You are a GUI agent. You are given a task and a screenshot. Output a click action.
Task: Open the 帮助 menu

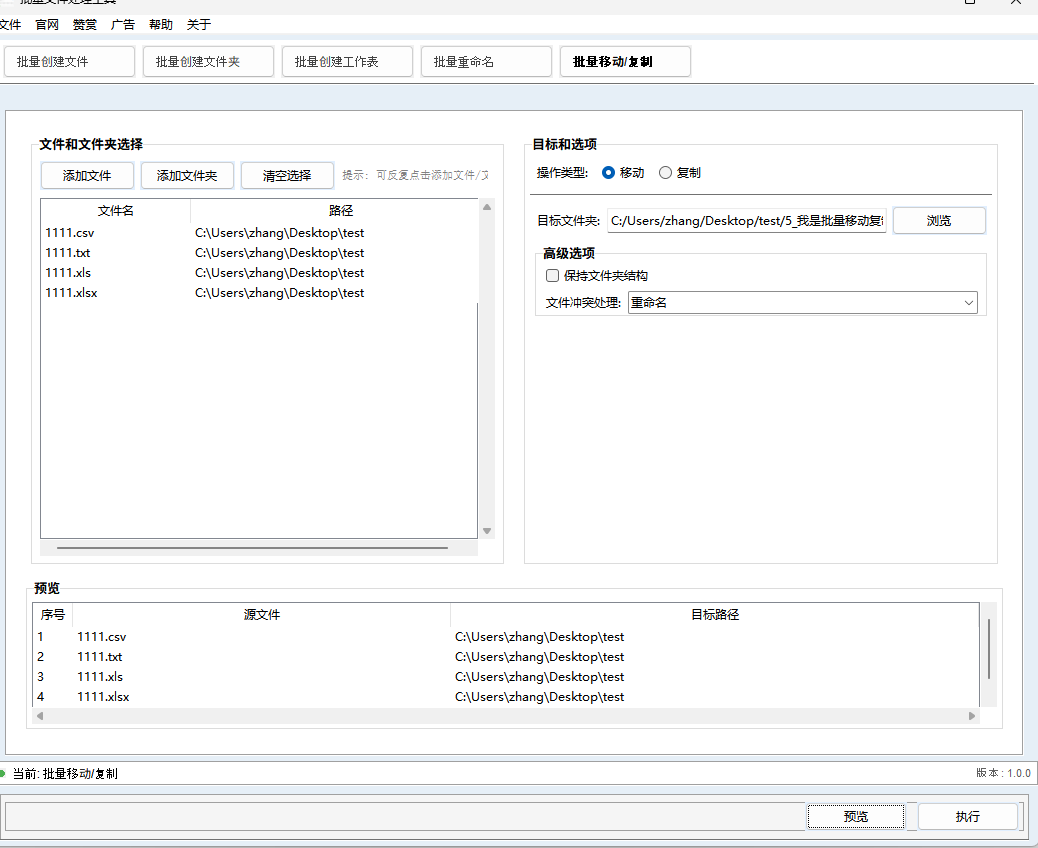tap(160, 24)
